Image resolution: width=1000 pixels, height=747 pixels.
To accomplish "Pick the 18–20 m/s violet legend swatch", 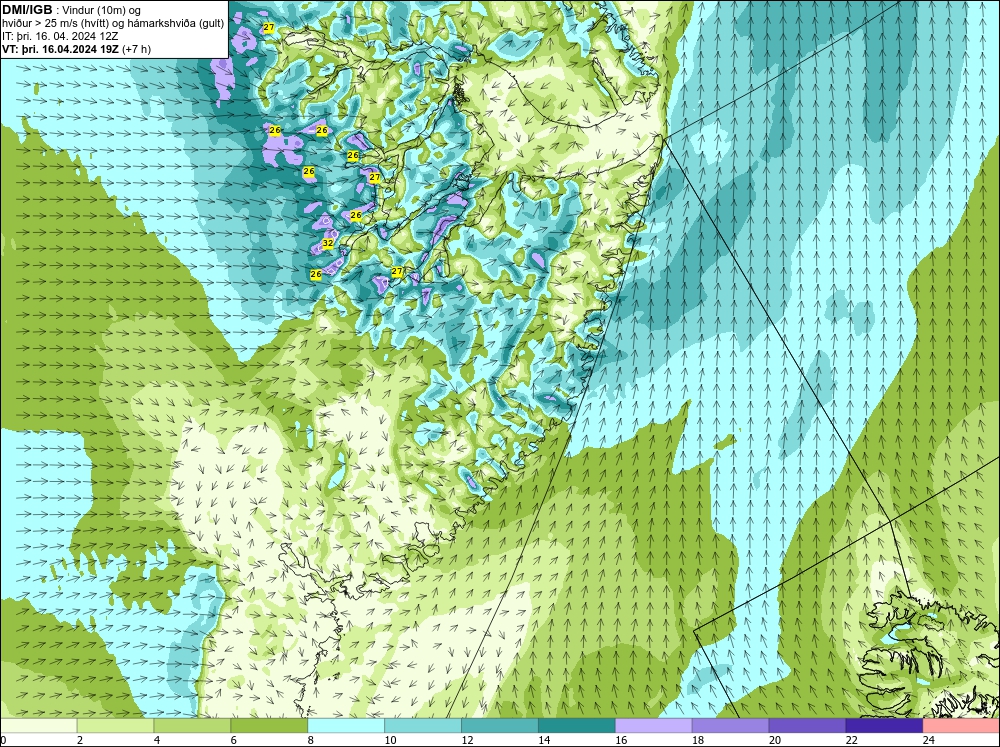I will click(x=730, y=725).
